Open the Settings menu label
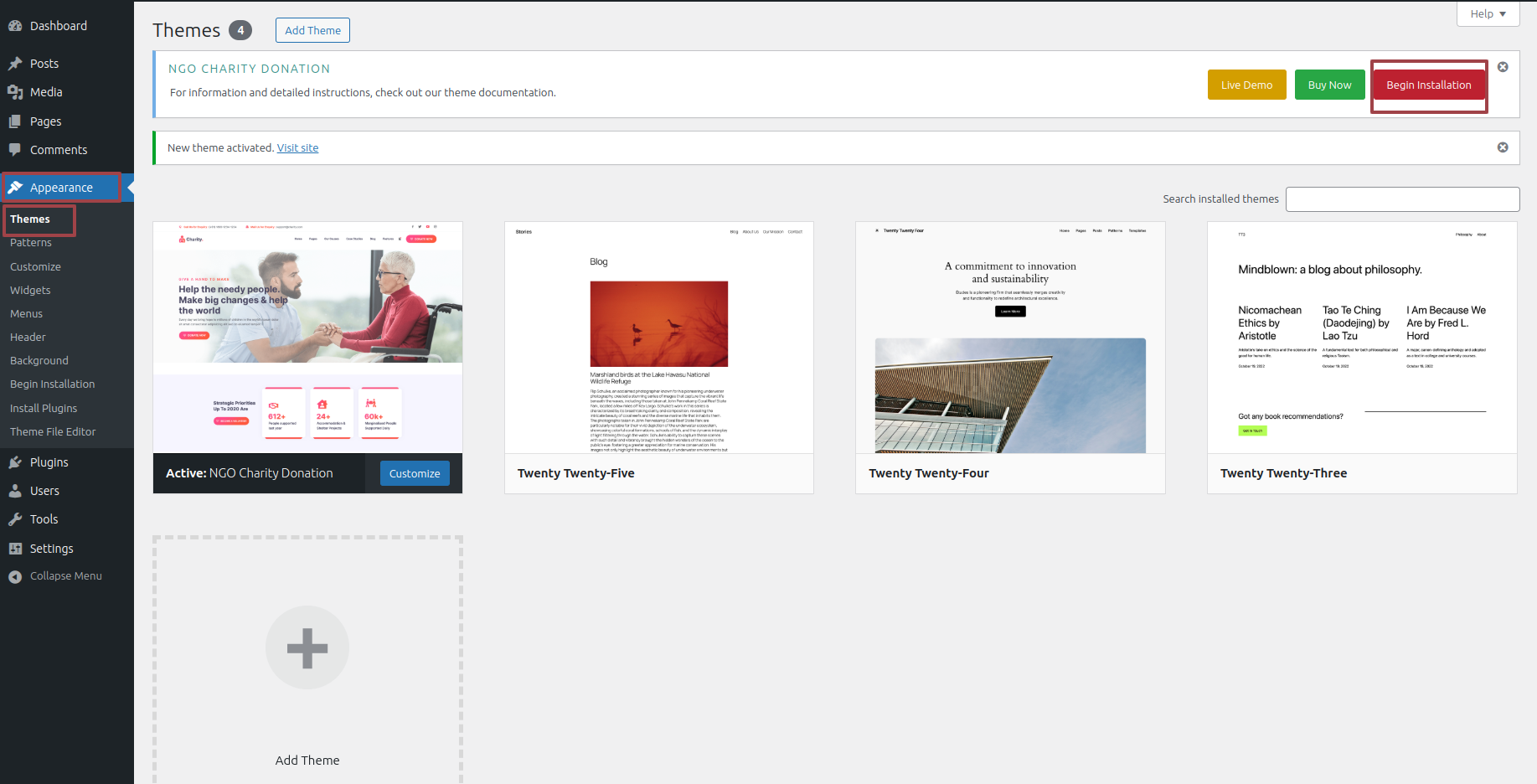This screenshot has height=784, width=1537. point(51,549)
